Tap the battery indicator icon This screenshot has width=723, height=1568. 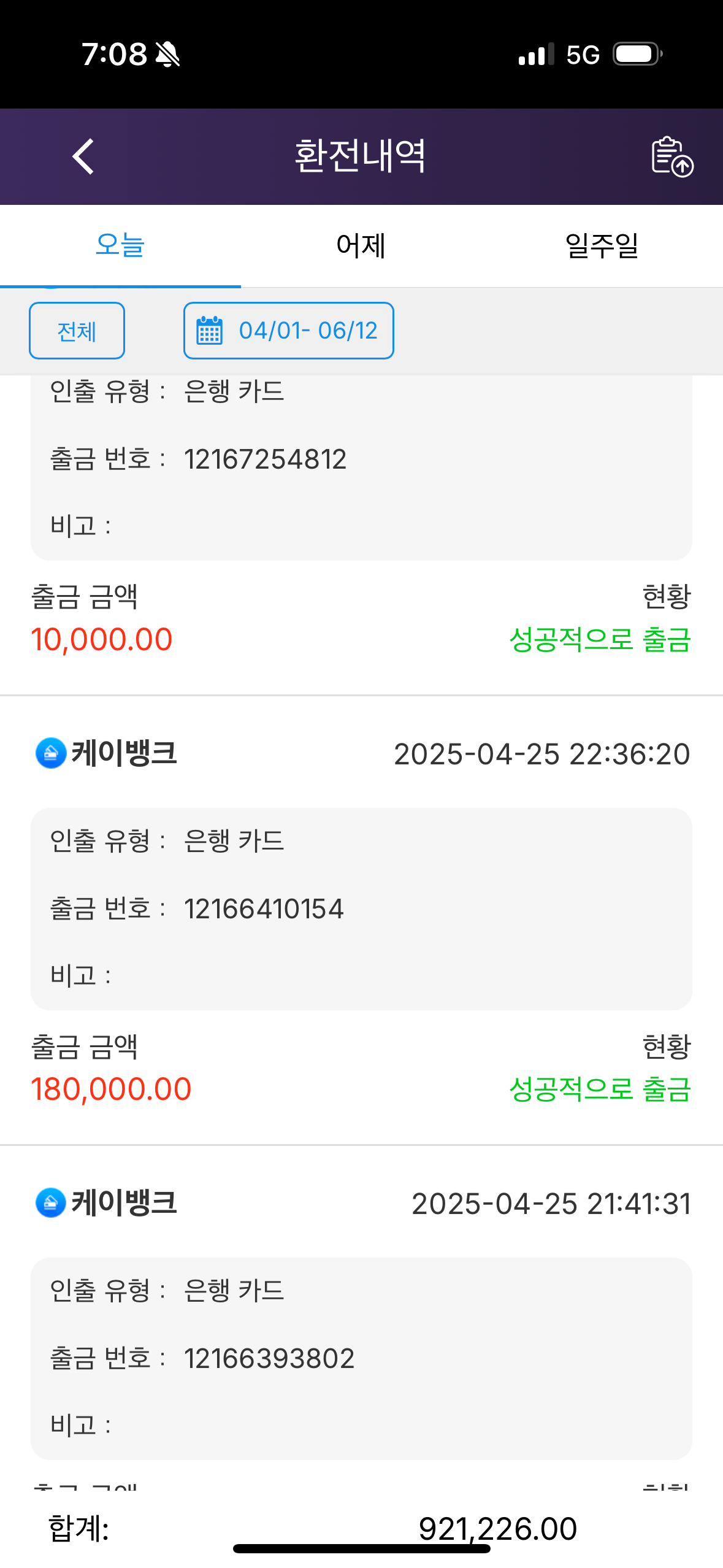[x=638, y=55]
